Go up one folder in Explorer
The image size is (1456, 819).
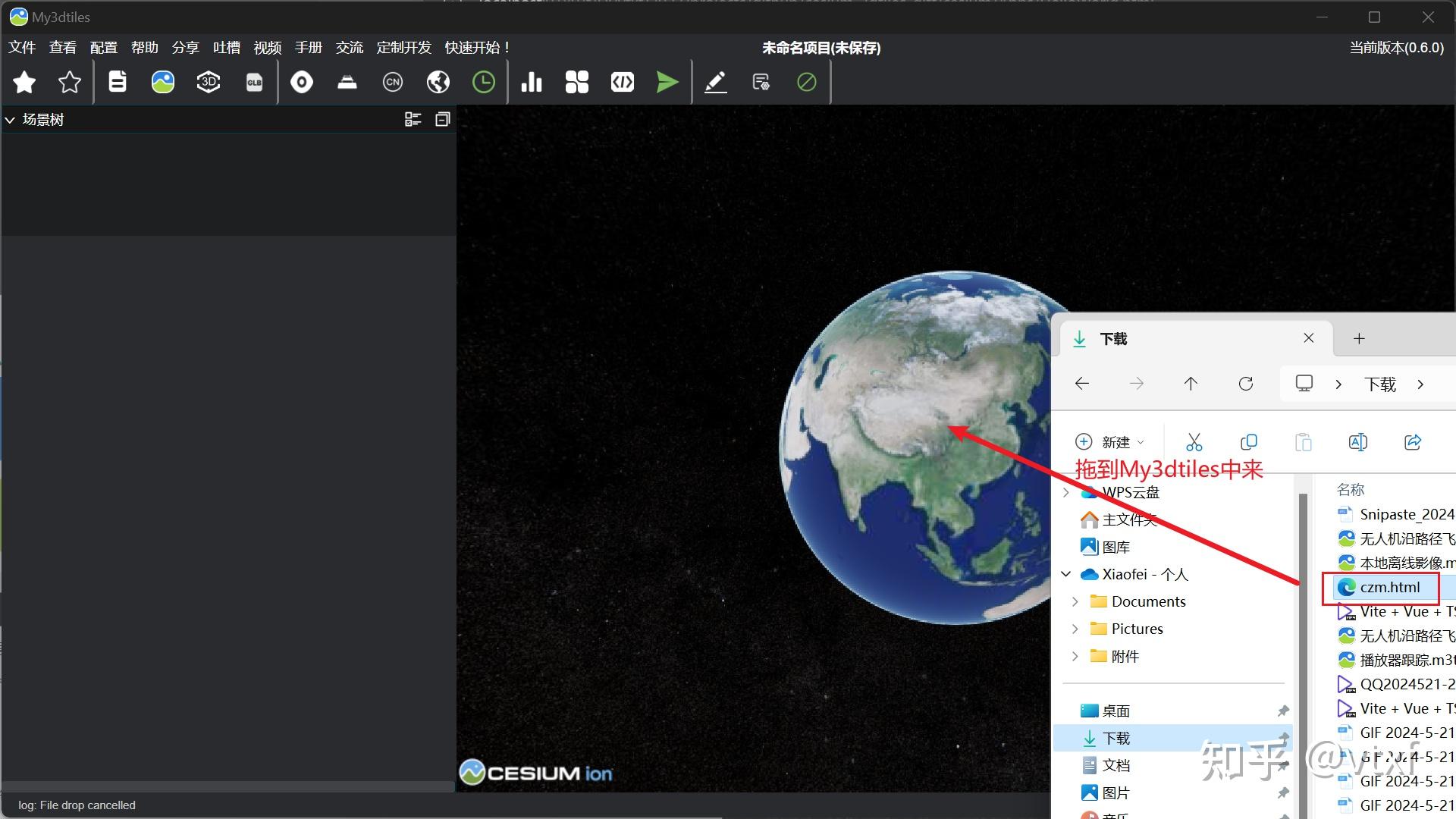1191,384
